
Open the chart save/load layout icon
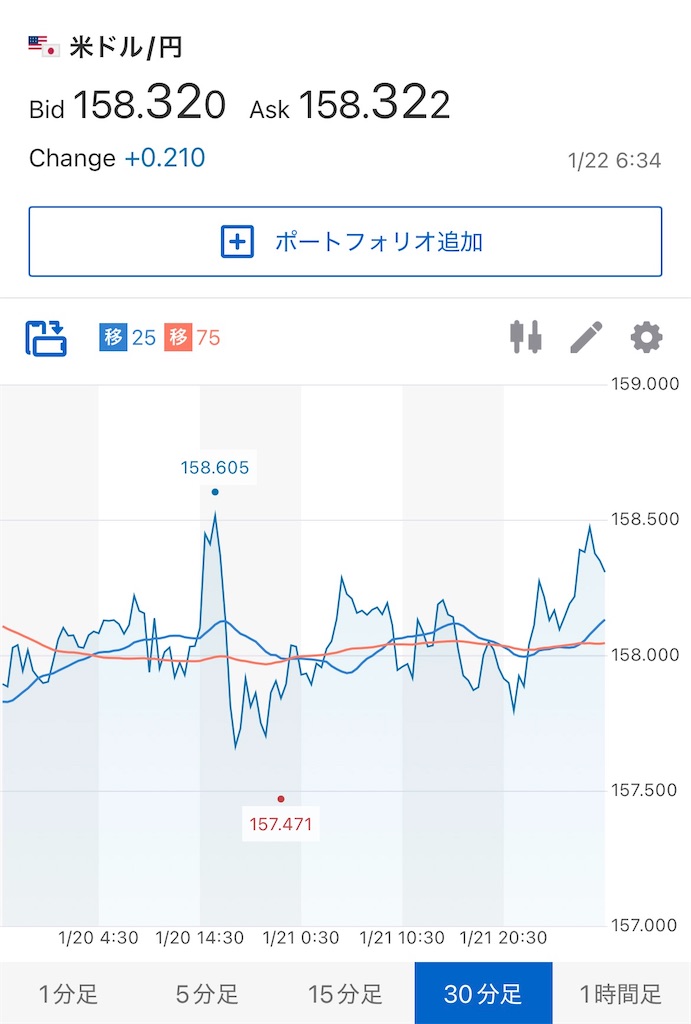pos(42,337)
